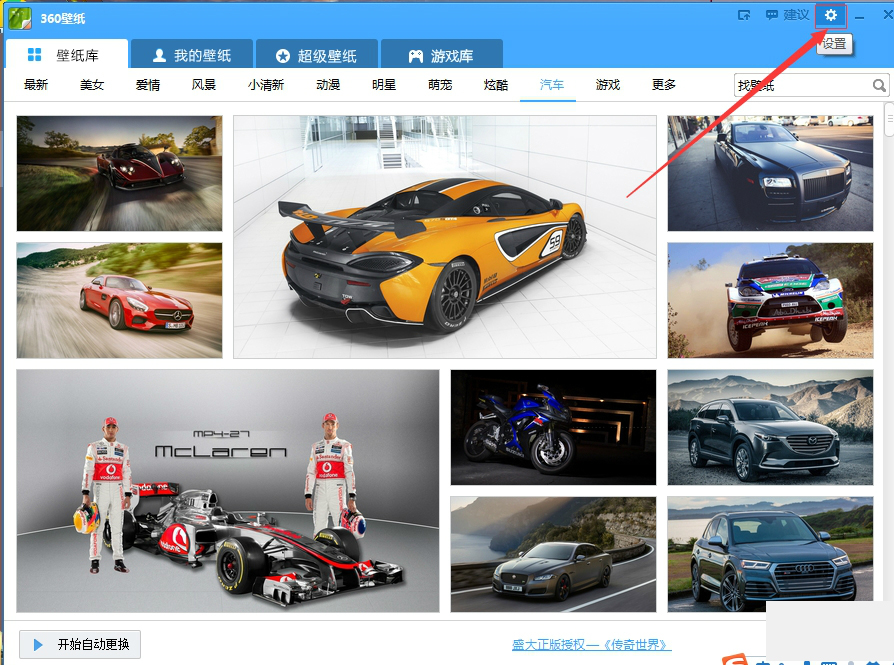Click the 360壁纸 app logo

(19, 17)
